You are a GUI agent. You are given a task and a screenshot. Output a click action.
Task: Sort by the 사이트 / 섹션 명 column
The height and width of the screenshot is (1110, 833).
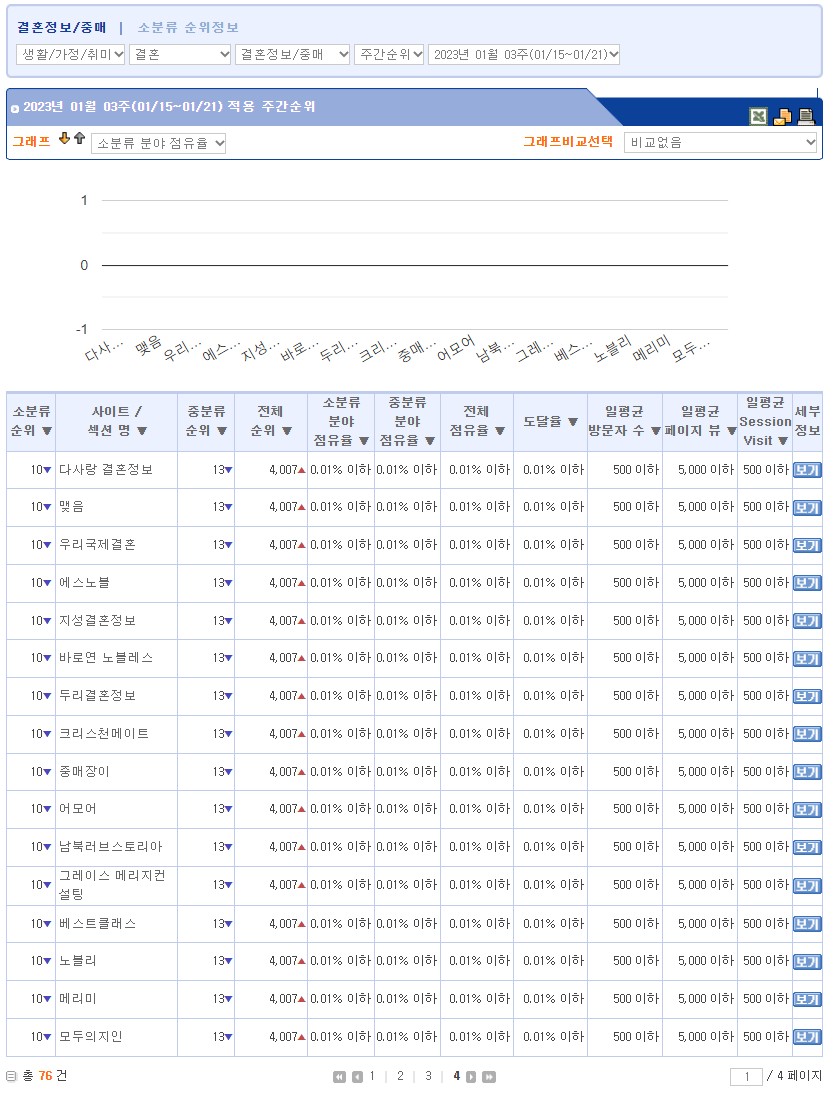point(142,431)
